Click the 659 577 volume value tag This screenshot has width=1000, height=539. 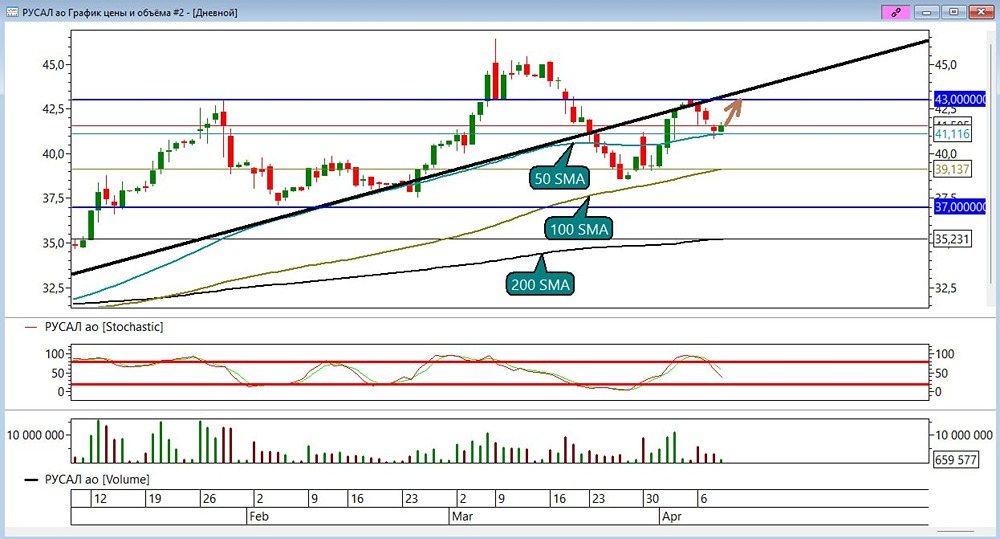coord(955,459)
